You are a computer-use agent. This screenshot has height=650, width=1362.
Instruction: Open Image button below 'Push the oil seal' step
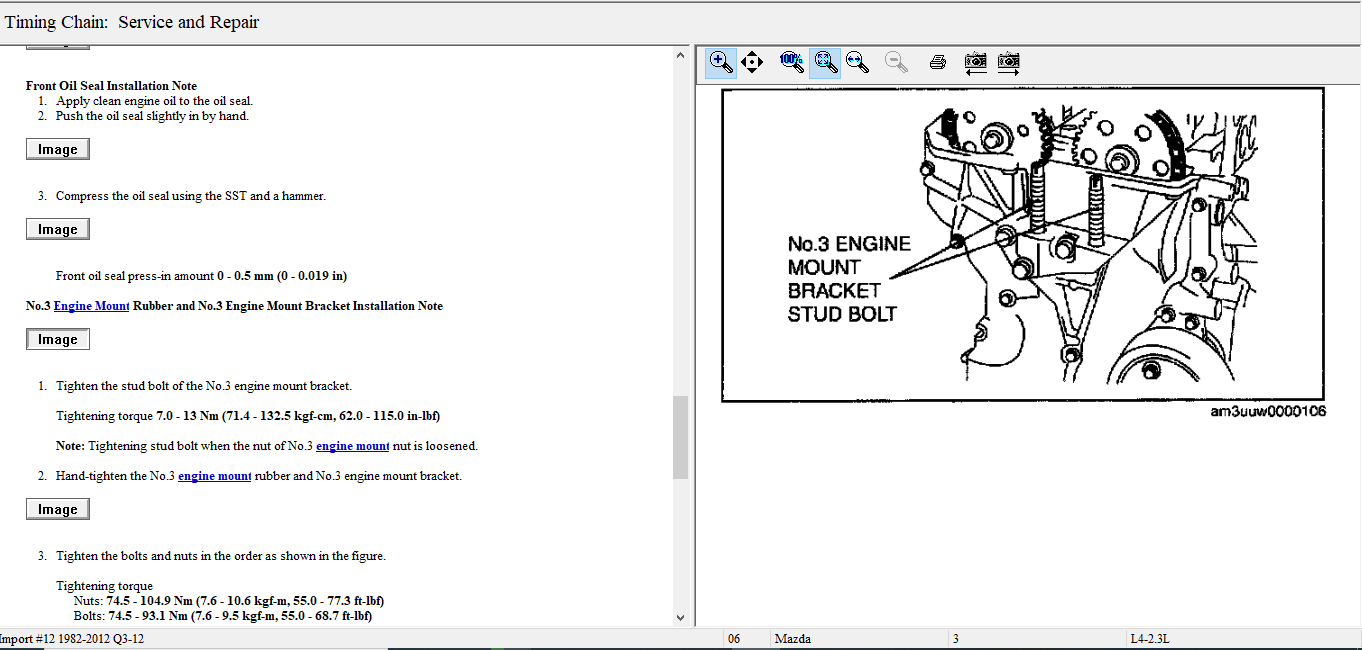coord(57,149)
